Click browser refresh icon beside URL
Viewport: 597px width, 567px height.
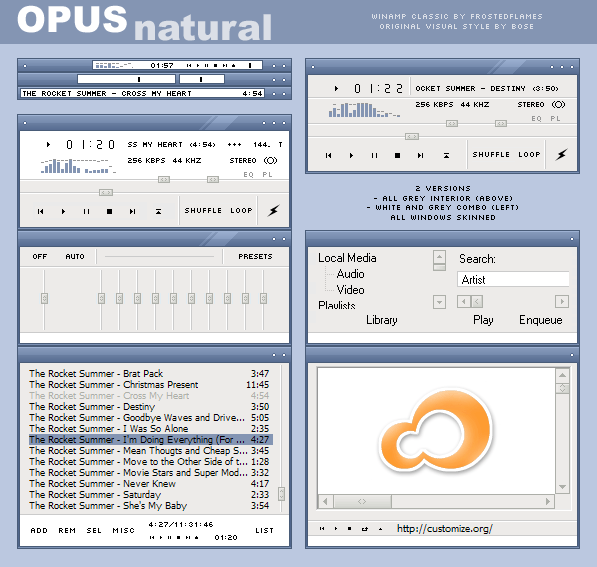pos(365,529)
